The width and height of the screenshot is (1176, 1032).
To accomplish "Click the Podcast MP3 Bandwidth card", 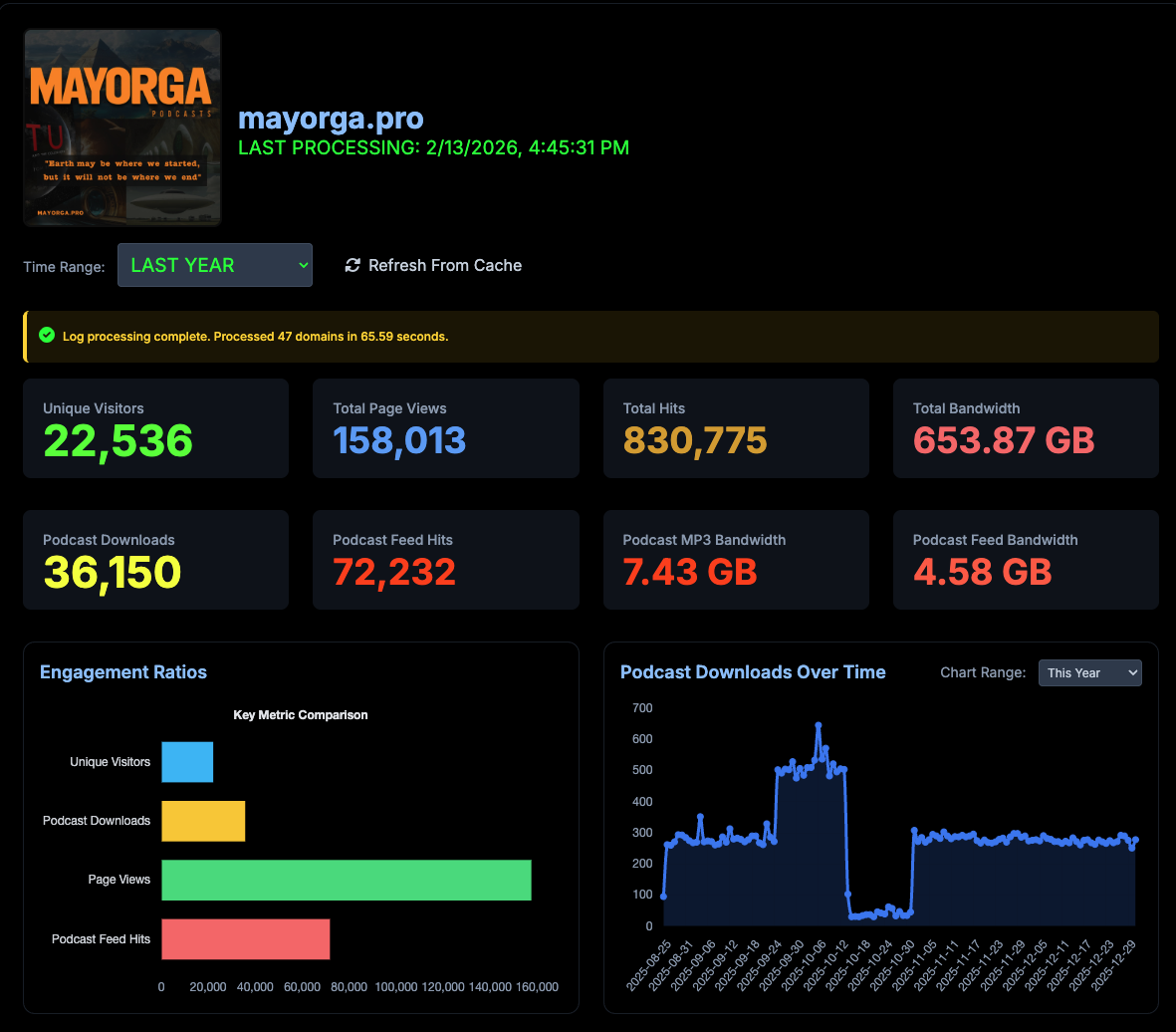I will click(736, 560).
